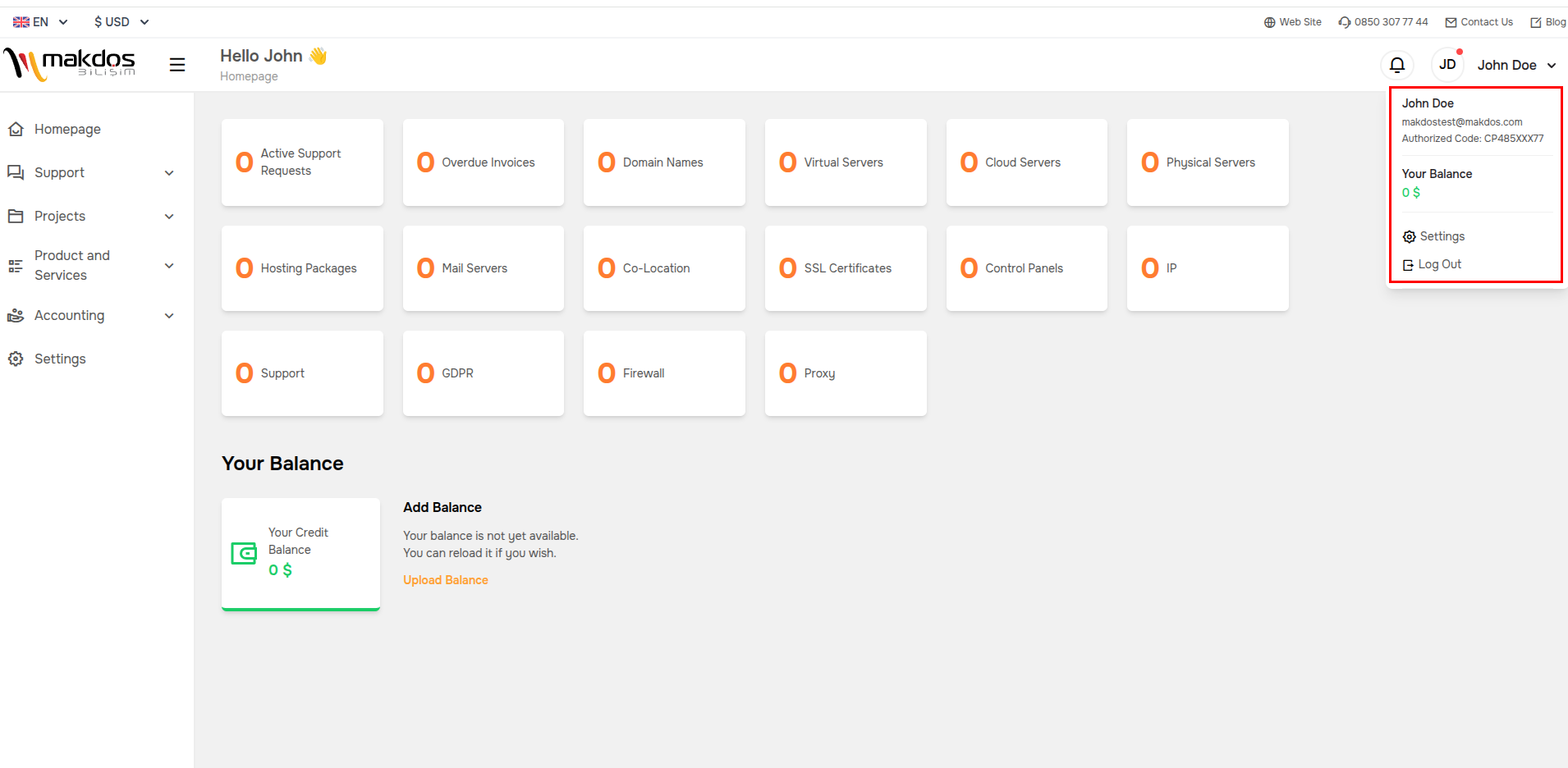Viewport: 1568px width, 768px height.
Task: Open the Virtual Servers card
Action: pyautogui.click(x=845, y=162)
